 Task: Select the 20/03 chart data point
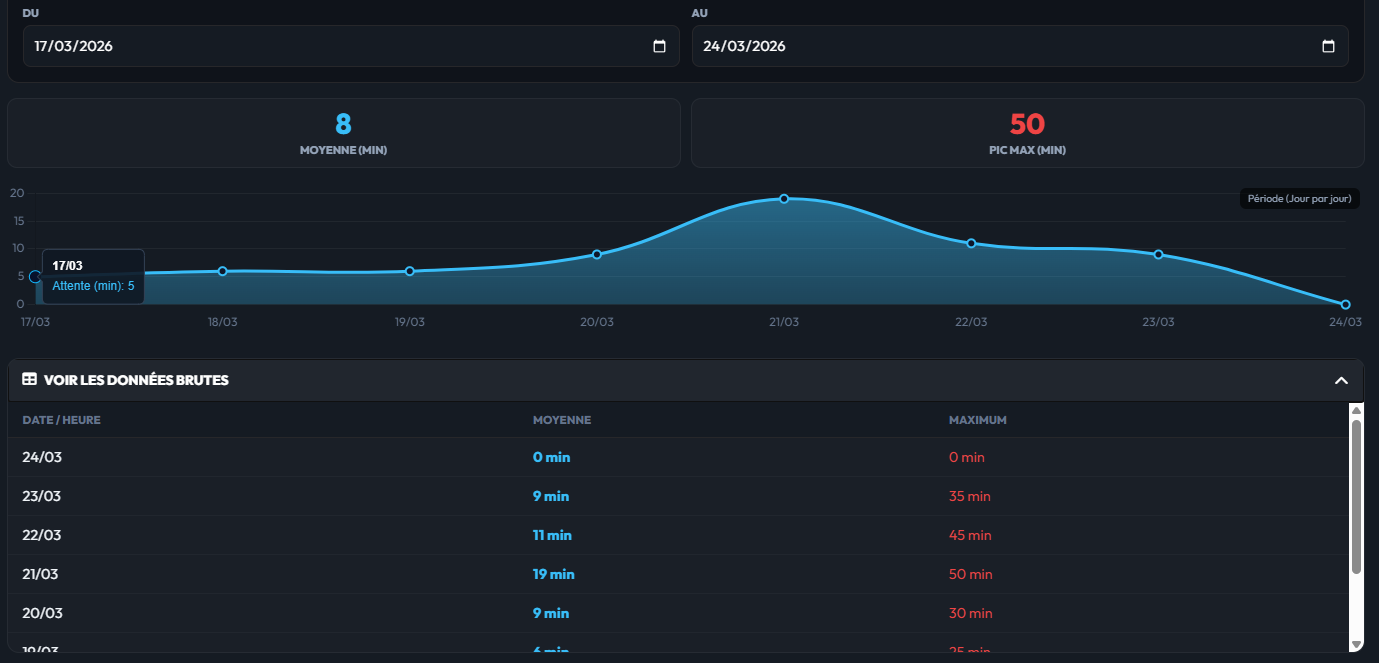[597, 254]
